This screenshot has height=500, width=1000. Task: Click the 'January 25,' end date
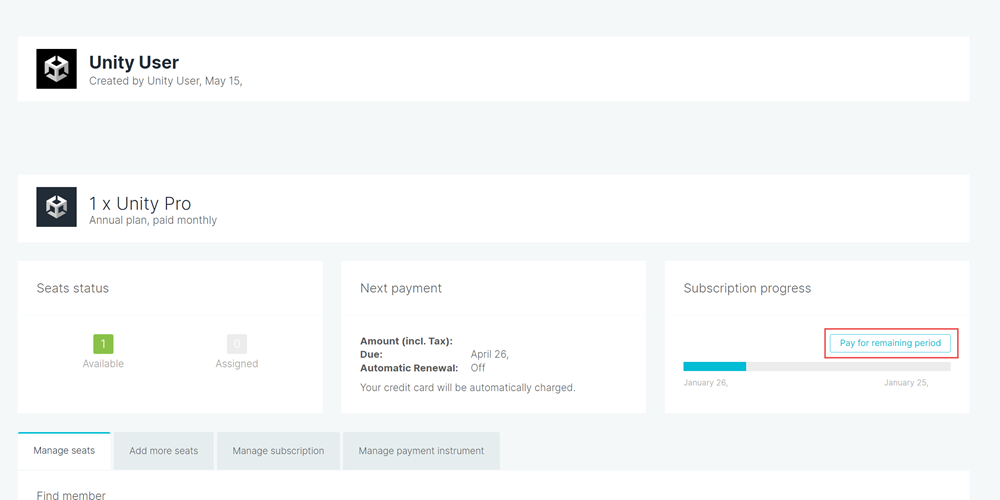pyautogui.click(x=906, y=383)
